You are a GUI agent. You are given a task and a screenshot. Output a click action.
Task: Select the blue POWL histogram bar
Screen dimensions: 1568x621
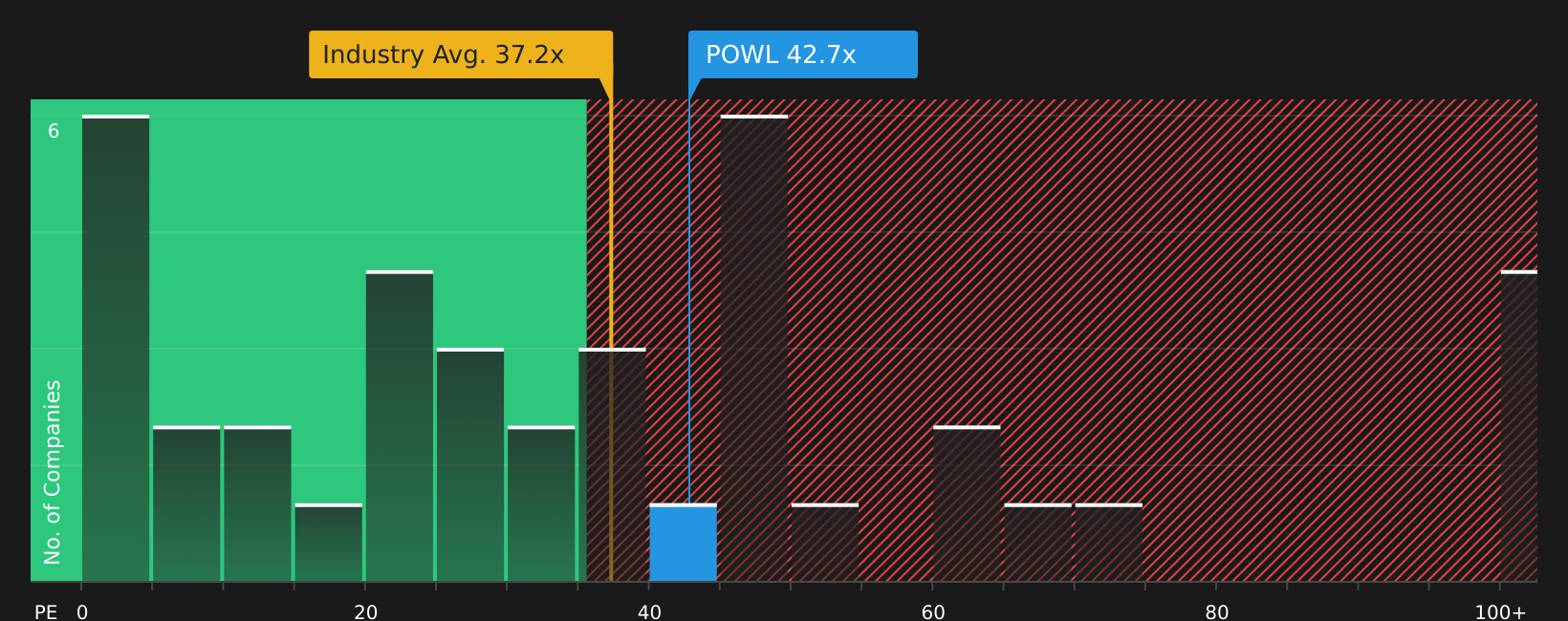tap(683, 543)
